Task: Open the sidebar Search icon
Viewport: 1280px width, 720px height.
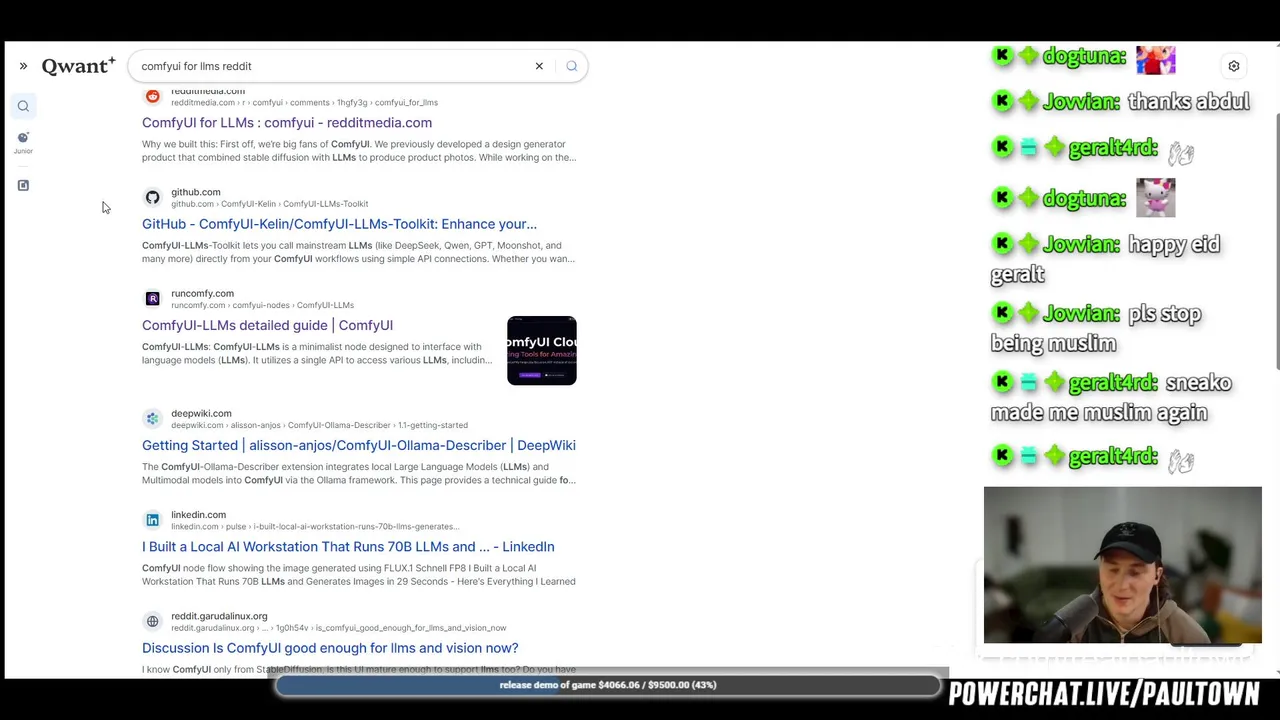Action: (23, 106)
